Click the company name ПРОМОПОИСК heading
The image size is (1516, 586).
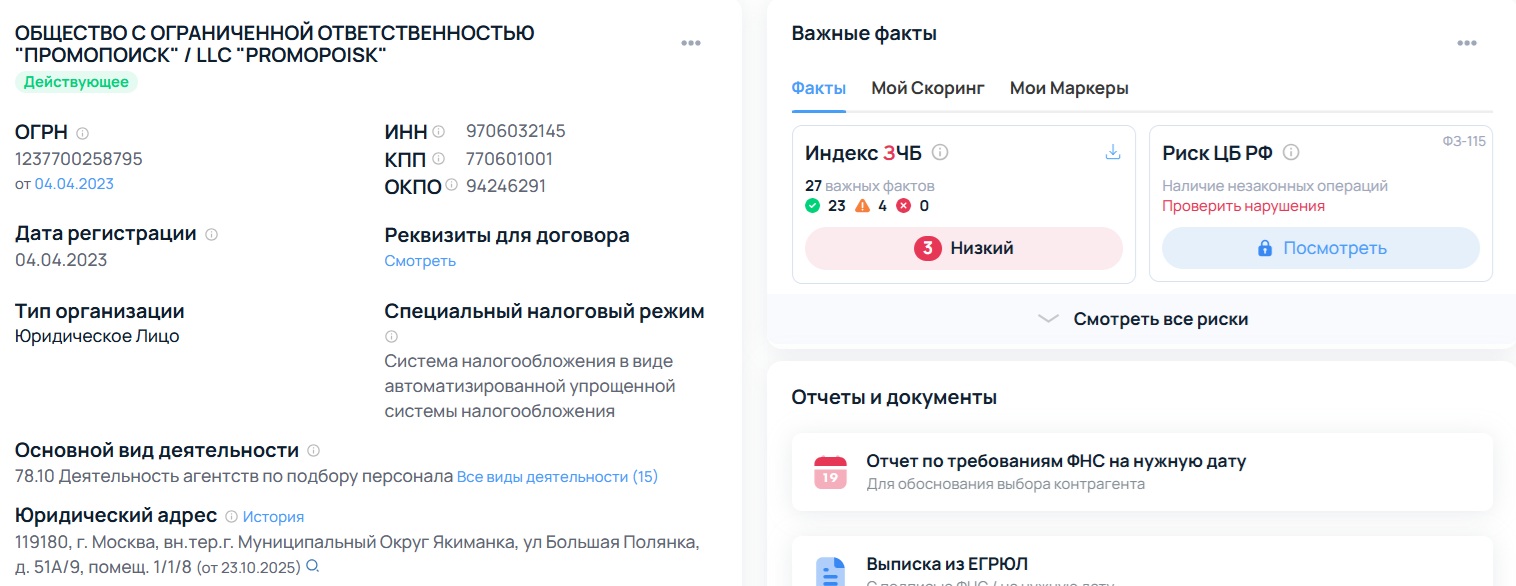point(275,44)
